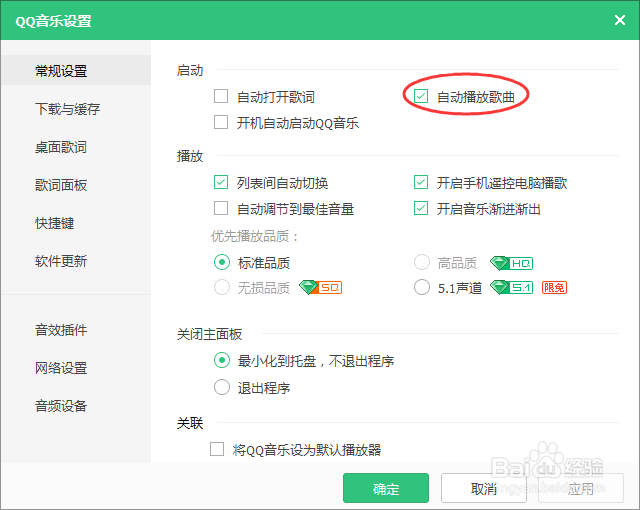
Task: Check 将QQ音乐设为默认播放器 box
Action: click(217, 449)
